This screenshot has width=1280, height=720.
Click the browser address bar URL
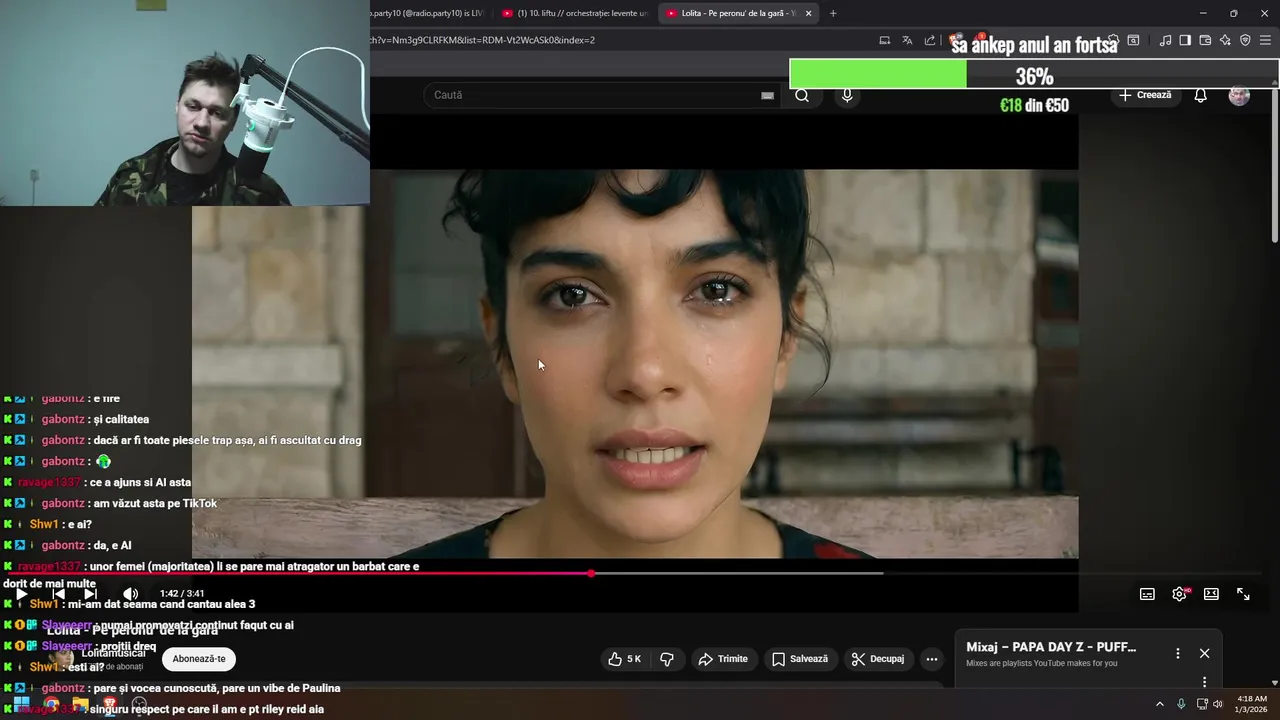click(x=484, y=40)
